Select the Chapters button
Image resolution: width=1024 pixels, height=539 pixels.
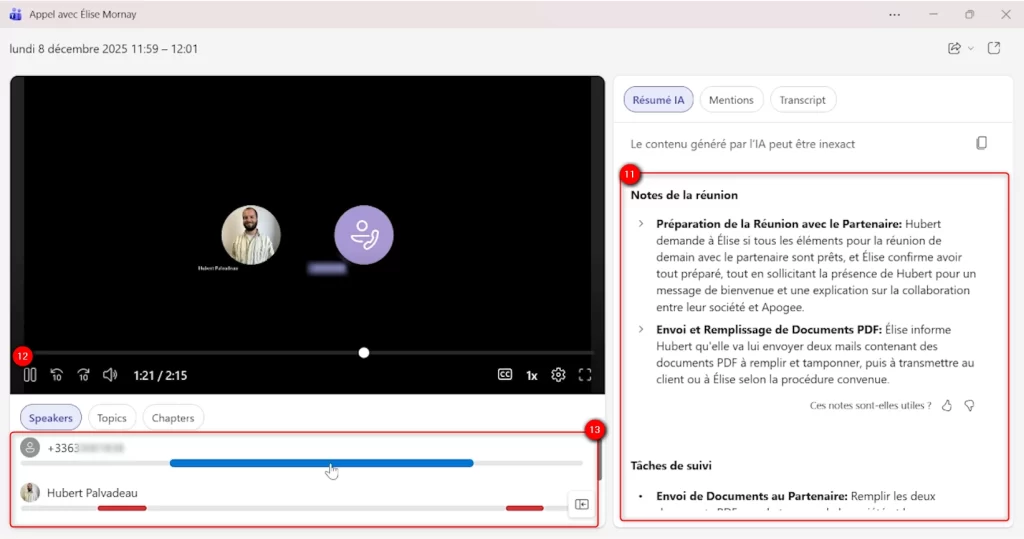click(173, 418)
